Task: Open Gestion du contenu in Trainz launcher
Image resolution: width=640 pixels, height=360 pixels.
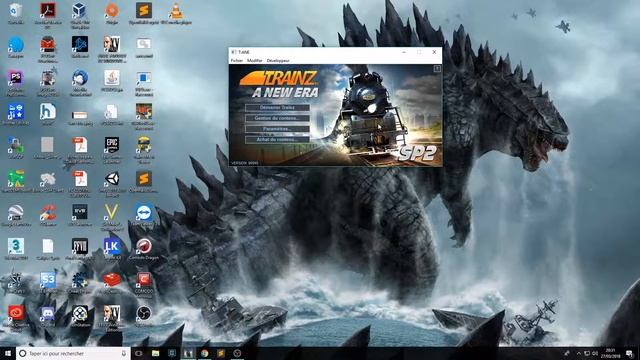Action: coord(277,118)
